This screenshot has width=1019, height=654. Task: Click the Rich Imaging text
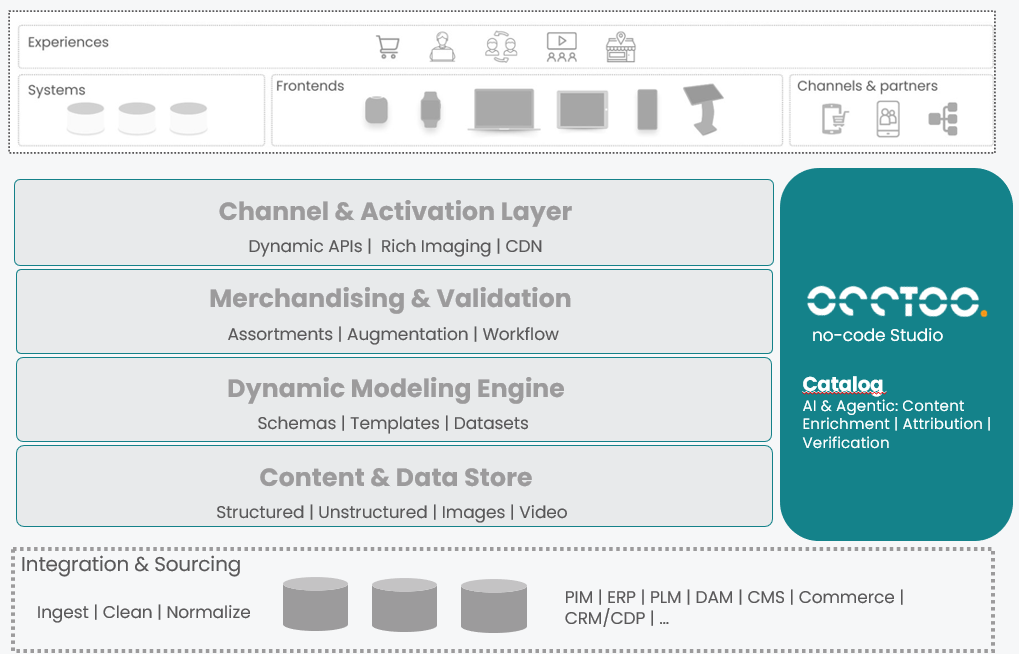coord(436,246)
